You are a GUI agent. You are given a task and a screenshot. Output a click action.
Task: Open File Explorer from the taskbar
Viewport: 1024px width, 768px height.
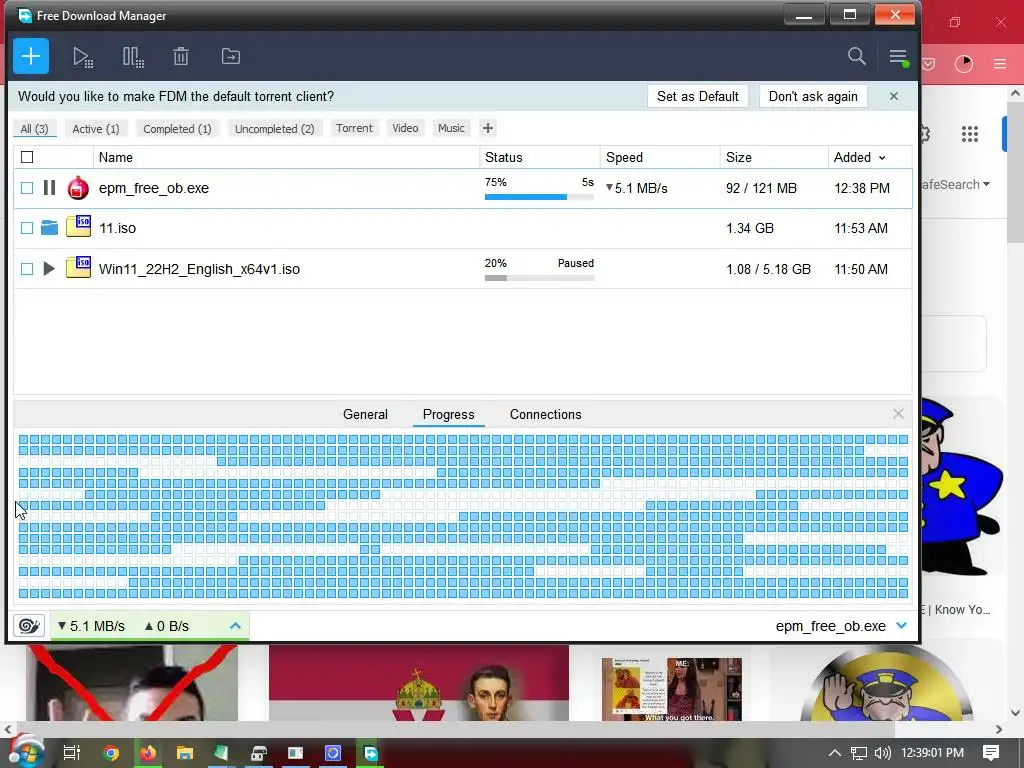pos(185,753)
